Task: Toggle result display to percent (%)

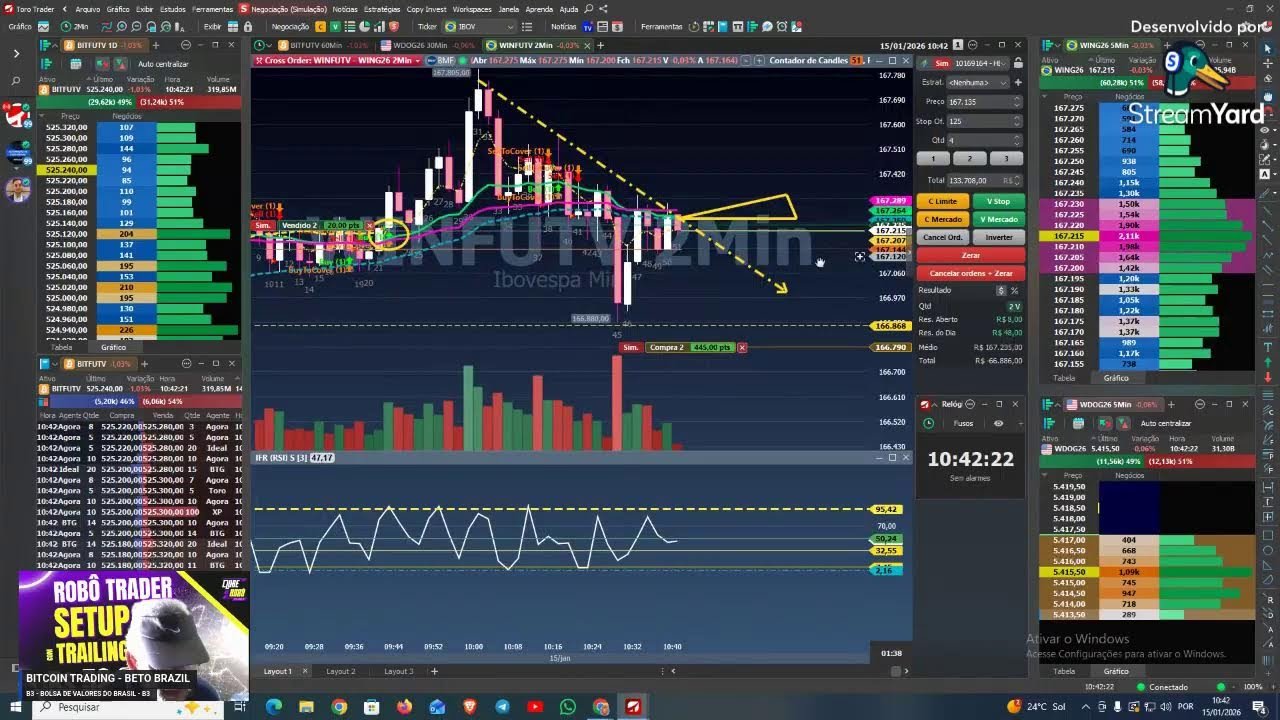Action: (1014, 290)
